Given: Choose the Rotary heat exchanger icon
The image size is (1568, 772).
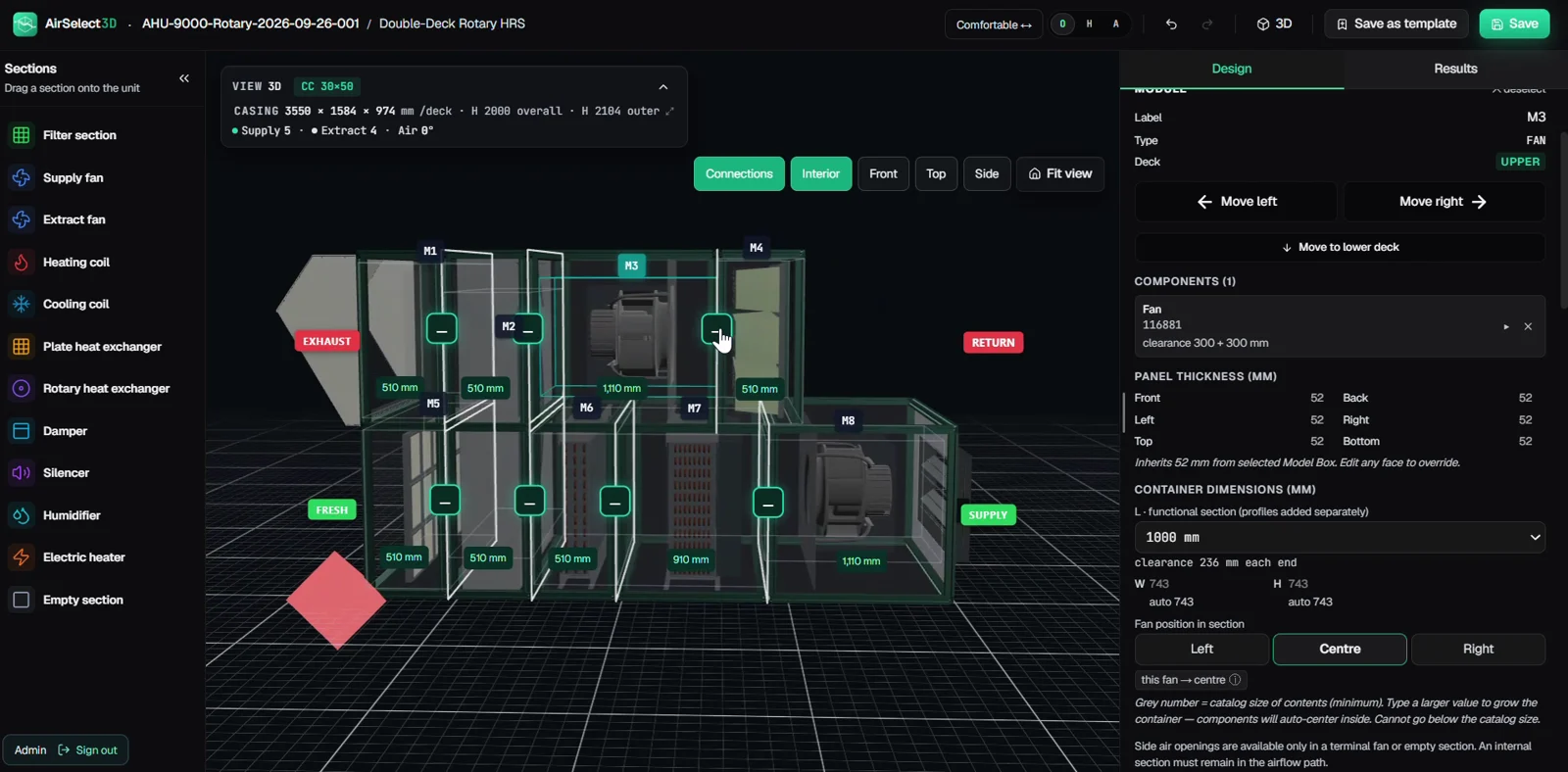Looking at the screenshot, I should pos(22,388).
